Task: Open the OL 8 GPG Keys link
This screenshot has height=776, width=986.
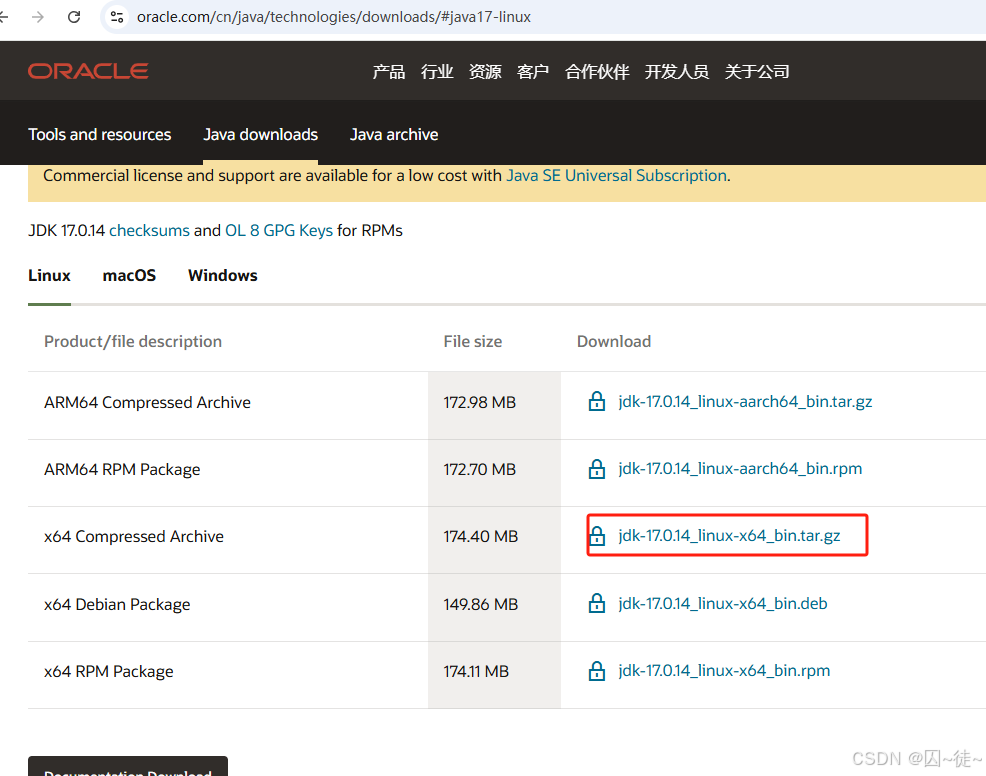Action: click(279, 231)
